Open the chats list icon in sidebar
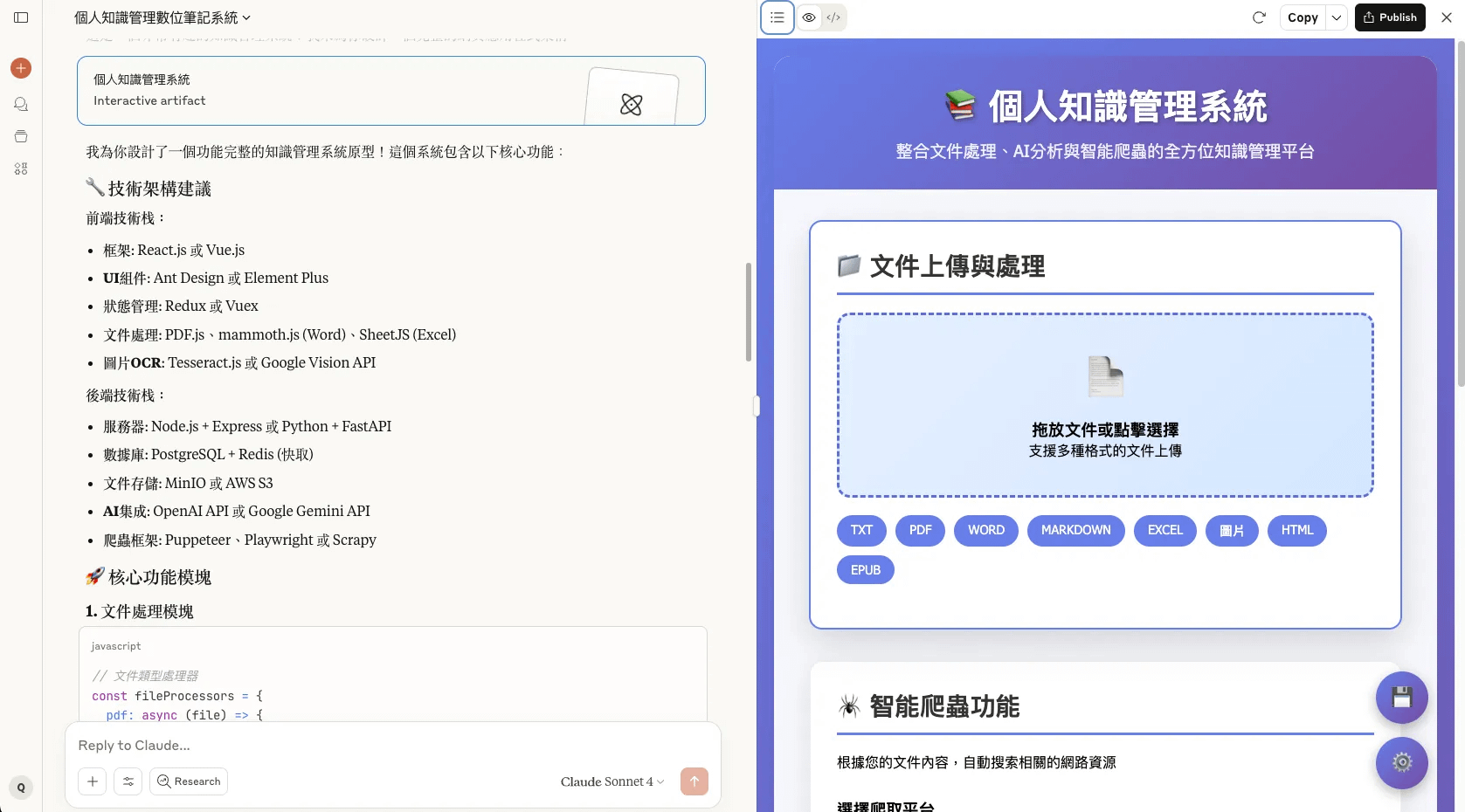The image size is (1465, 812). tap(21, 104)
